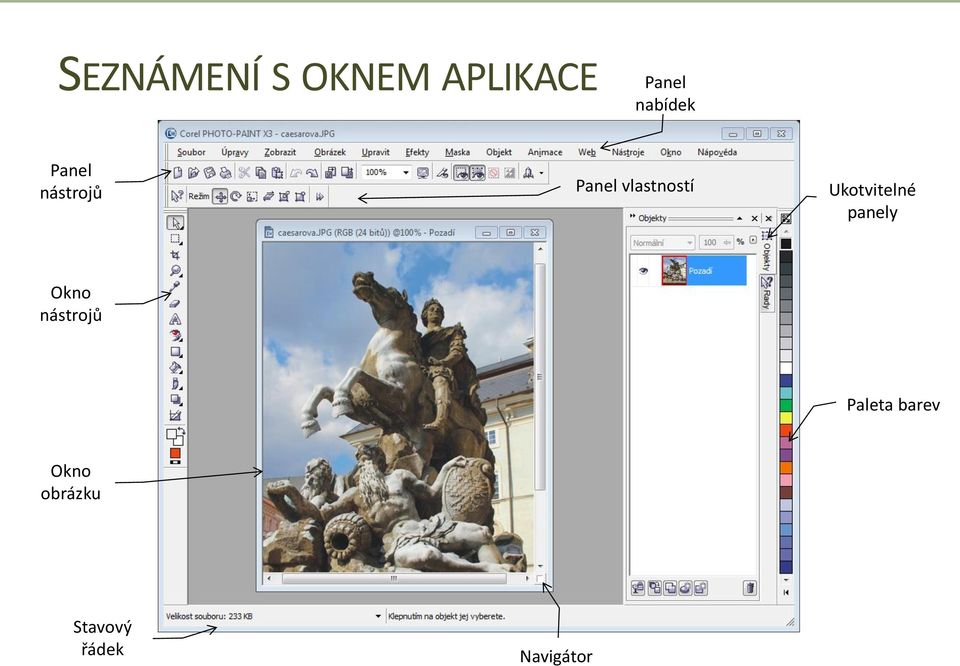Viewport: 960px width, 666px height.
Task: Click the first button at the bottom of the Objekty panel
Action: coord(638,588)
